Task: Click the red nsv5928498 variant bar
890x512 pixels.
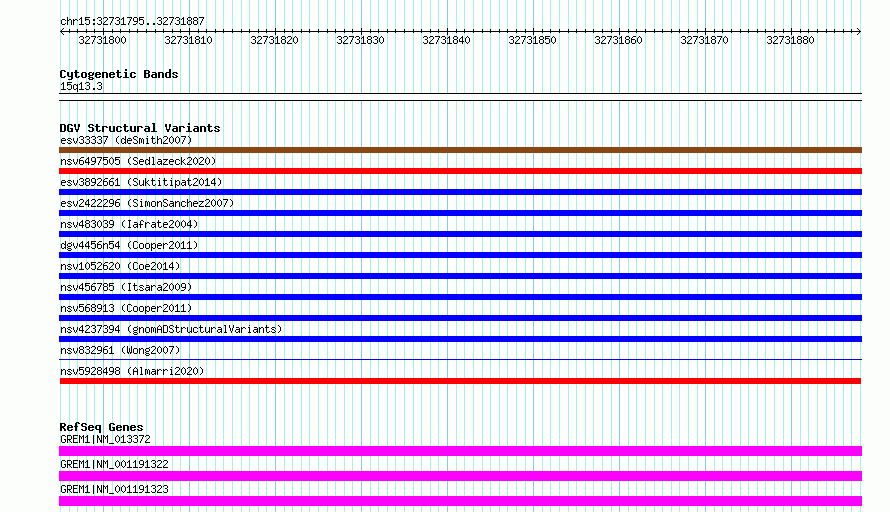Action: tap(460, 381)
